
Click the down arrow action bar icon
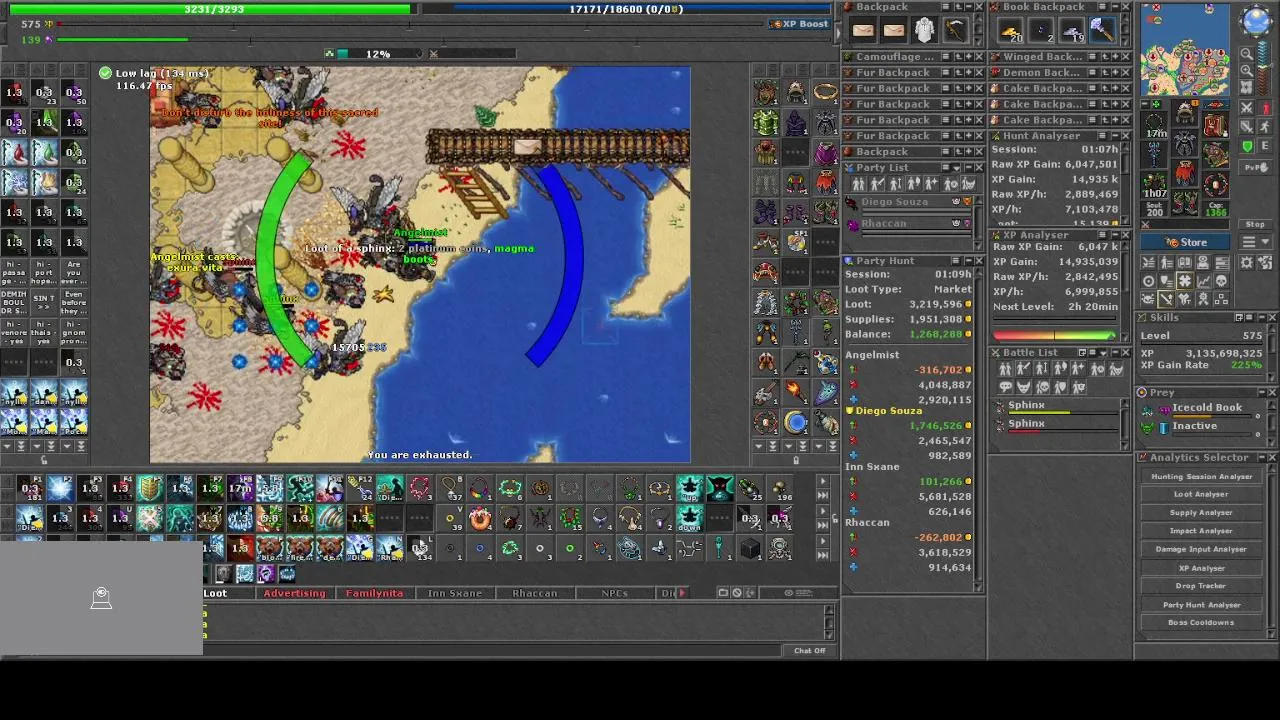point(690,518)
